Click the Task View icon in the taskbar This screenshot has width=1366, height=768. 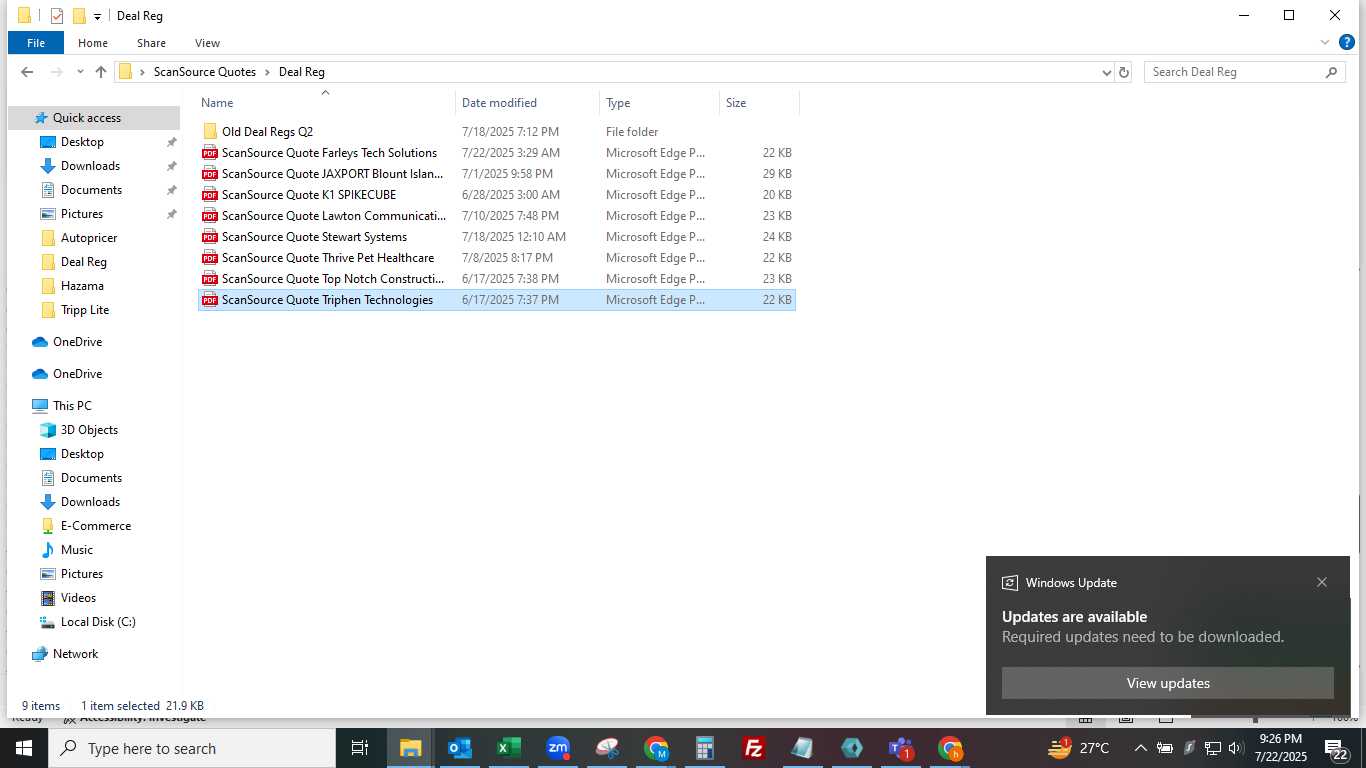pos(360,748)
